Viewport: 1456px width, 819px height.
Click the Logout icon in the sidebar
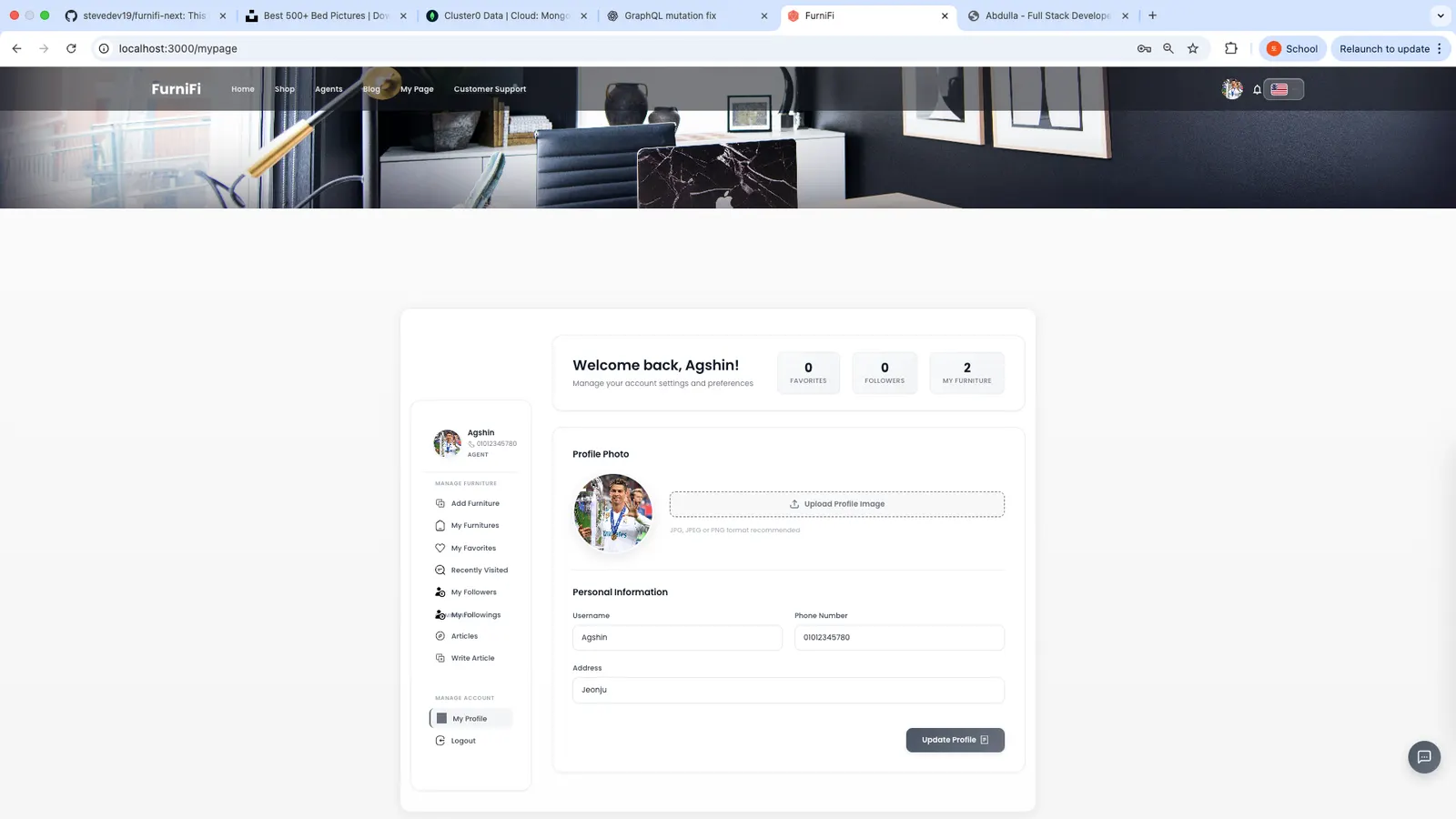[440, 741]
